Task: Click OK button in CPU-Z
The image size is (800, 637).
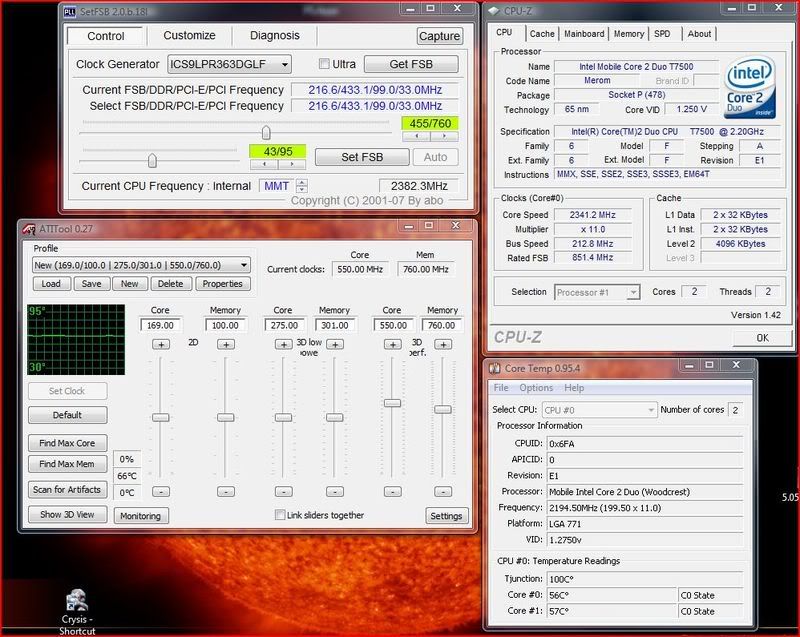Action: pos(762,338)
